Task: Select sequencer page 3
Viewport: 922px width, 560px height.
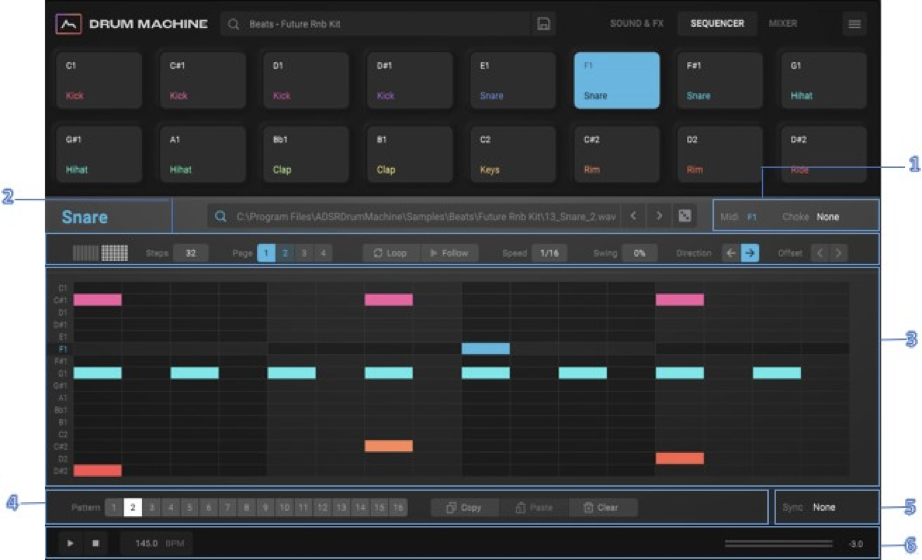Action: click(304, 253)
